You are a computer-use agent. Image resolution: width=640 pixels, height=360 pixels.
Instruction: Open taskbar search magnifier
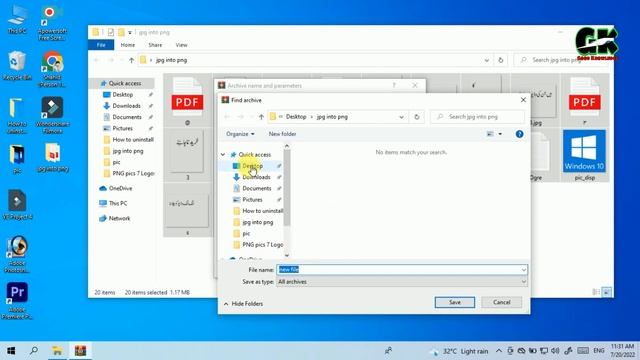pos(34,351)
